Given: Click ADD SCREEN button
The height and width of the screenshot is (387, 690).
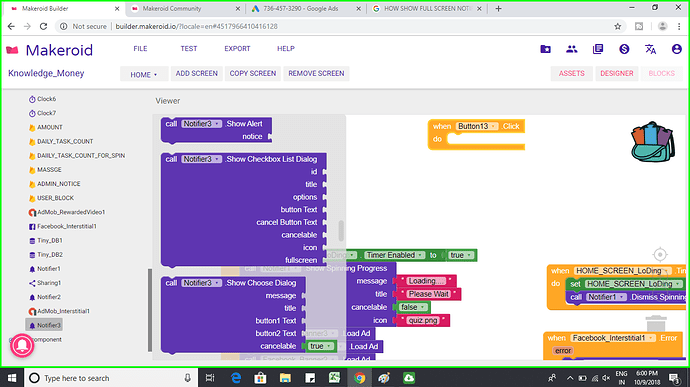Looking at the screenshot, I should [x=196, y=74].
